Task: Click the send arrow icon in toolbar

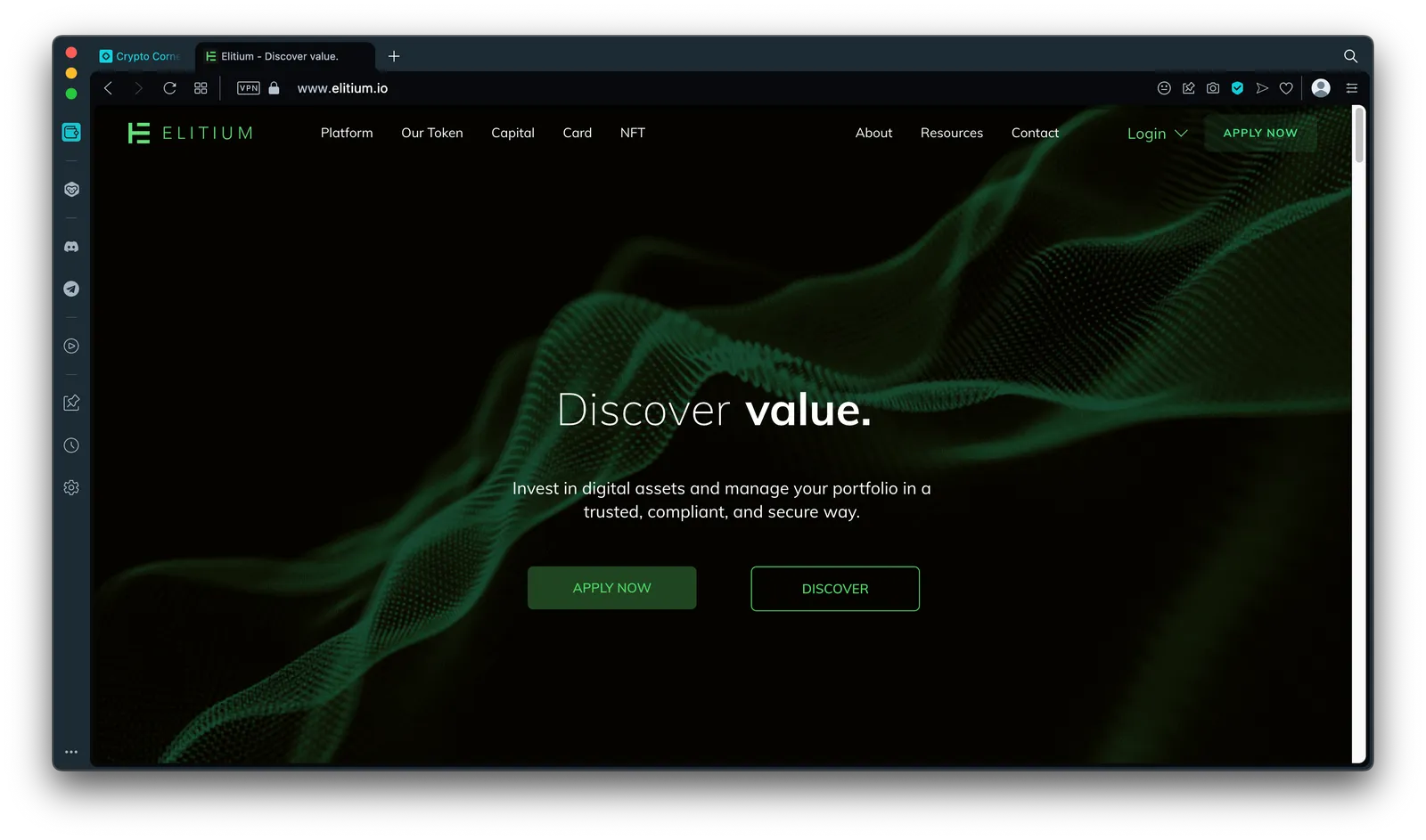Action: pyautogui.click(x=1262, y=88)
